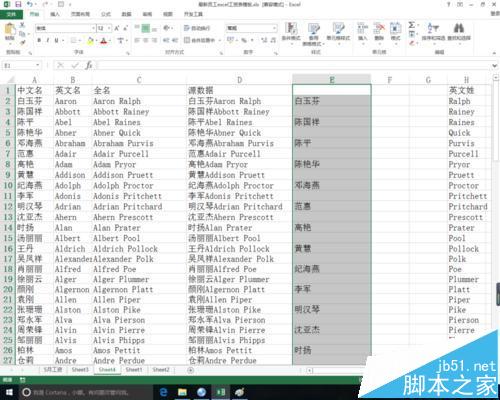Toggle bold formatting
Screen dimensions: 500x400
click(x=39, y=40)
